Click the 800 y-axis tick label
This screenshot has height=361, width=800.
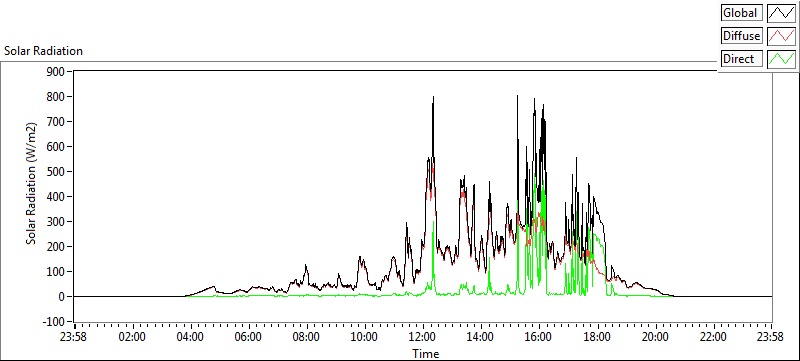coord(57,96)
